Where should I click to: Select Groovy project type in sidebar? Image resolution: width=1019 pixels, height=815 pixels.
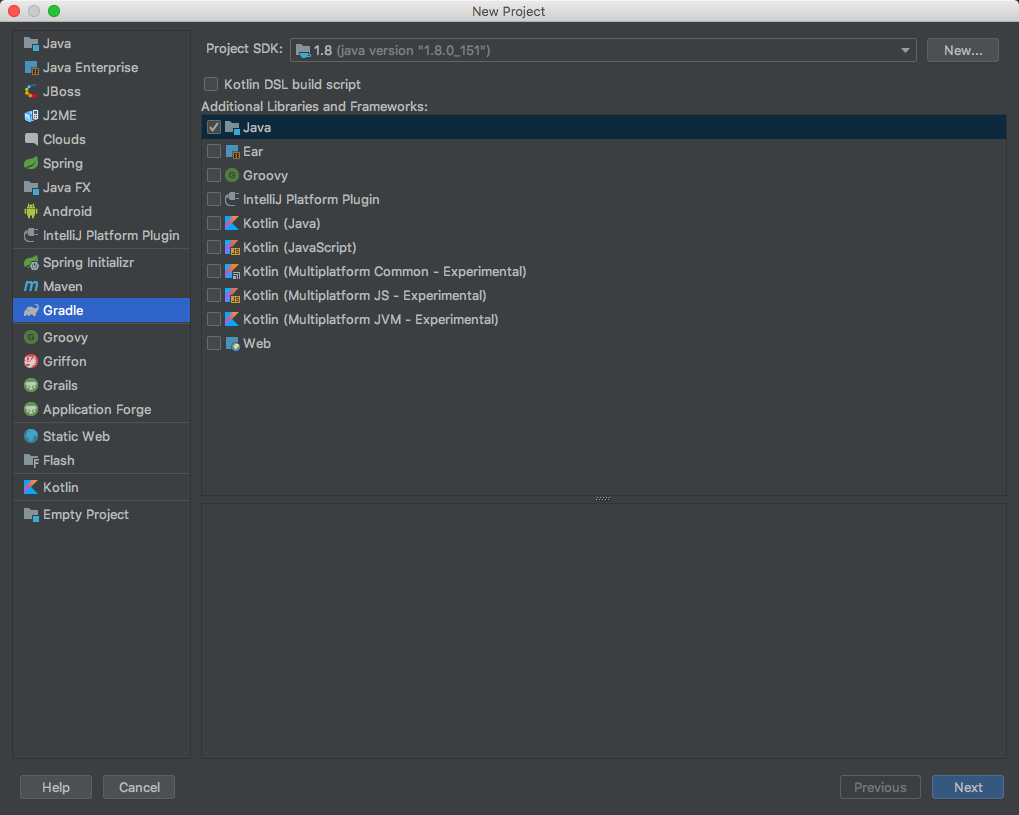tap(101, 337)
